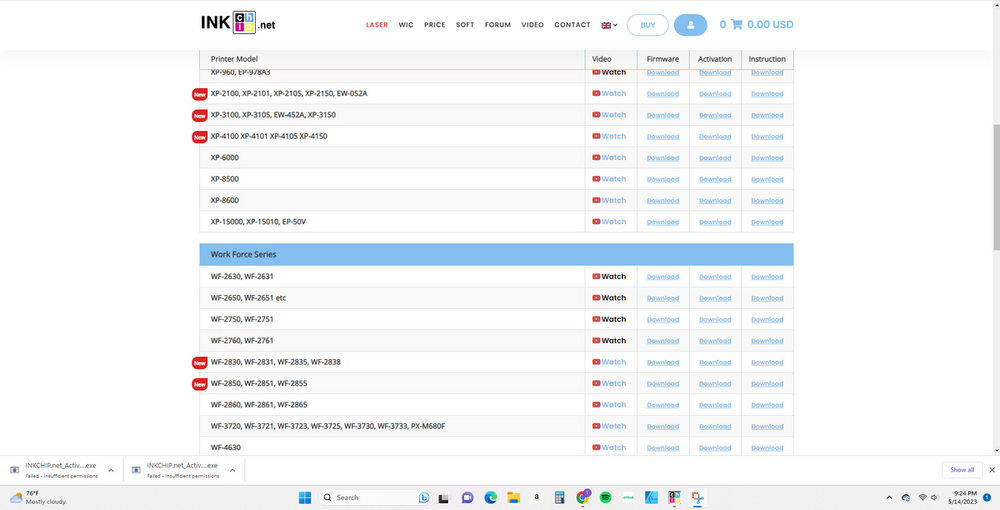
Task: Watch video for WF-2630, WF-2631
Action: tap(609, 276)
